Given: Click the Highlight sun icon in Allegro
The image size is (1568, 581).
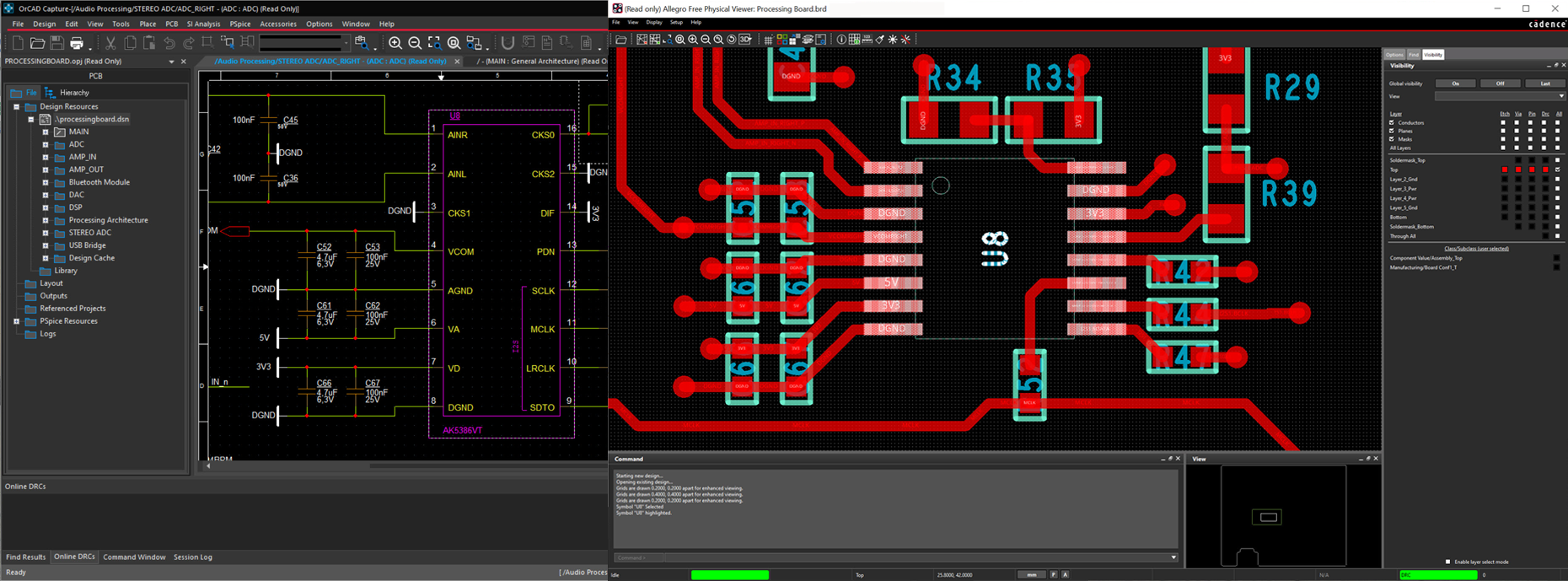Looking at the screenshot, I should click(x=893, y=40).
